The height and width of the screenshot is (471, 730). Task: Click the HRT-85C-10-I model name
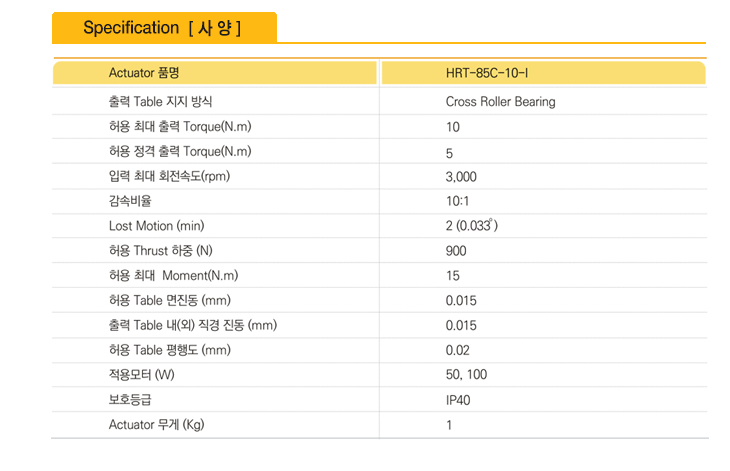coord(487,73)
